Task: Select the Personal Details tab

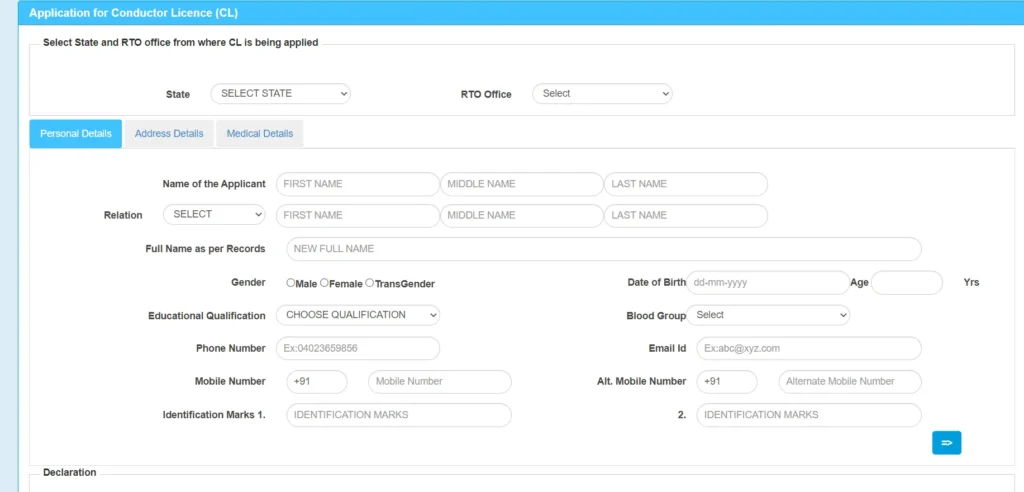Action: (76, 134)
